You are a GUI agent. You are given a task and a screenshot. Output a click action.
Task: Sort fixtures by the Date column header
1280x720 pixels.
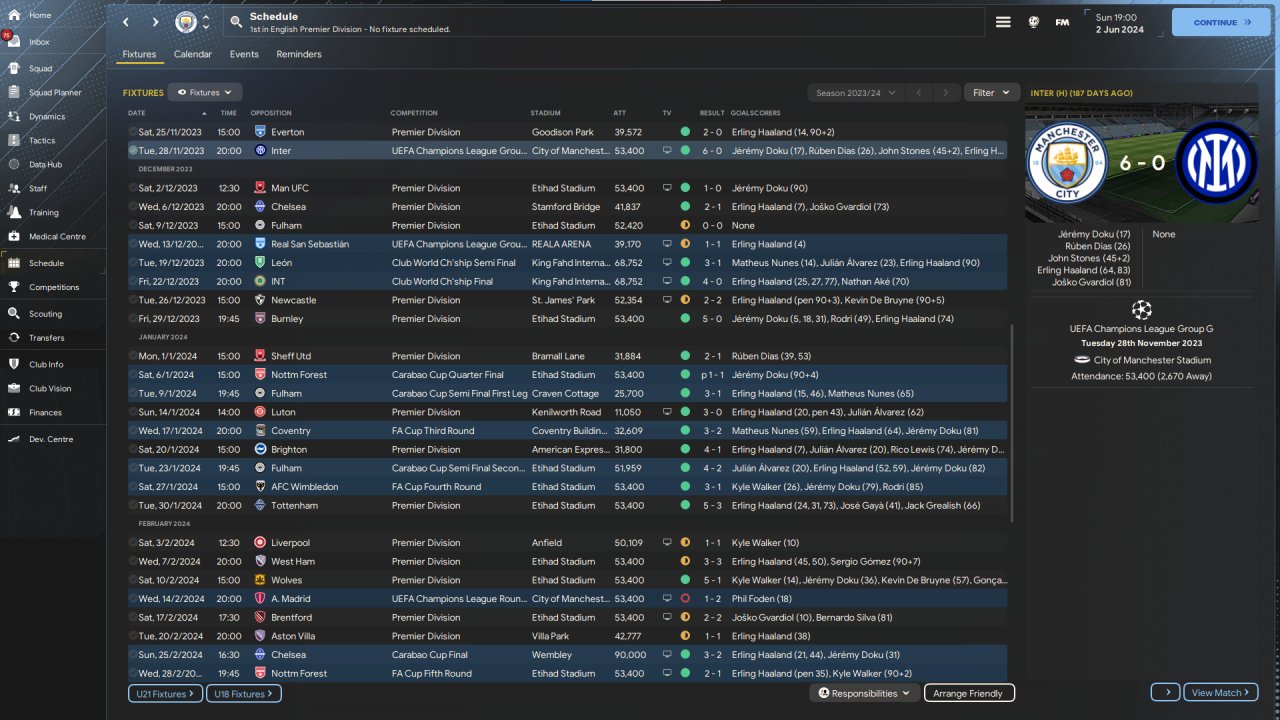(x=137, y=113)
